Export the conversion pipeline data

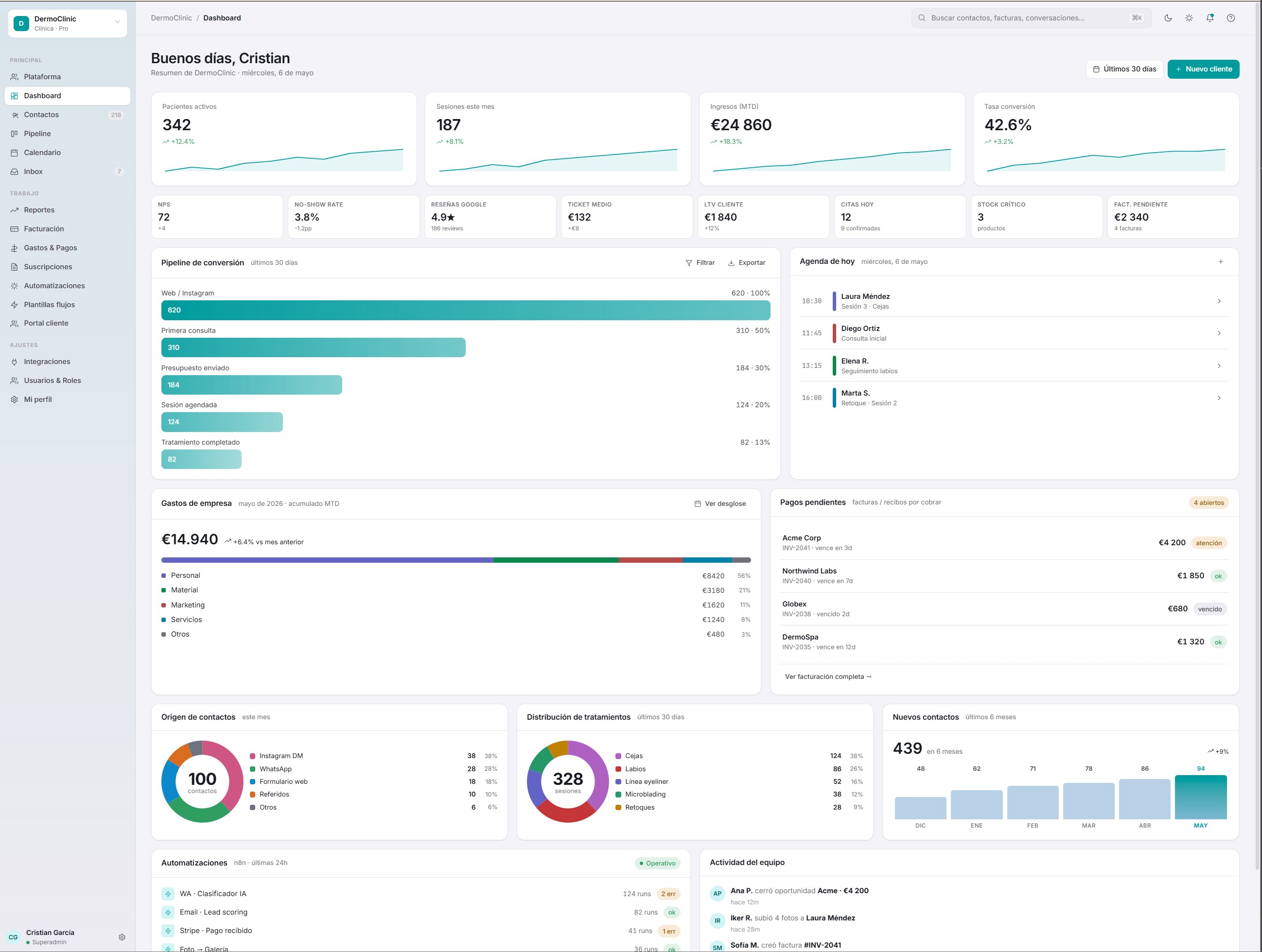click(x=746, y=262)
